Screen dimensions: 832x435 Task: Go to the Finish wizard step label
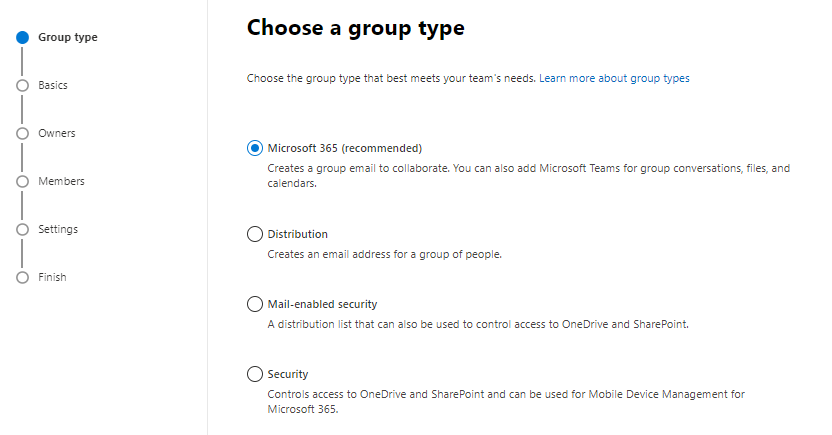[52, 277]
